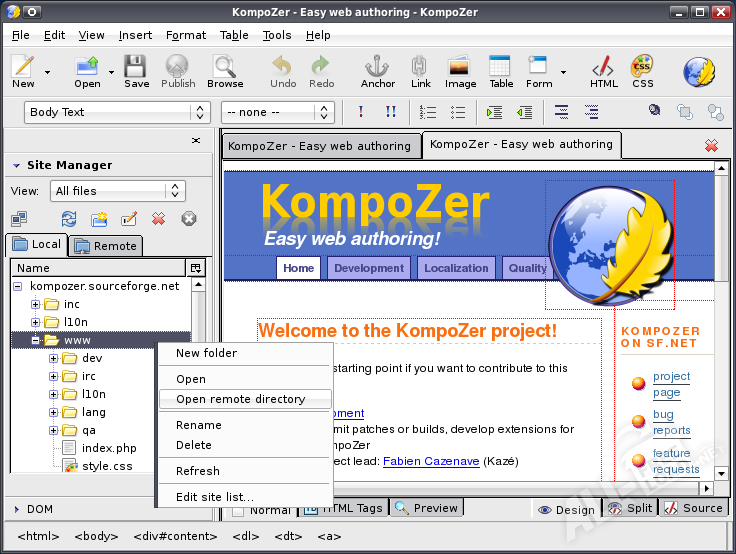
Task: Click the Browse toolbar icon
Action: pyautogui.click(x=225, y=72)
